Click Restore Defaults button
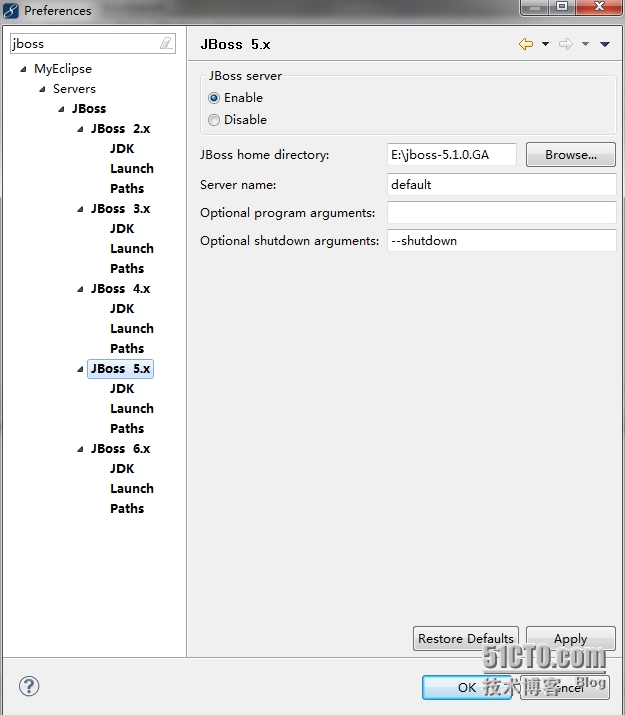This screenshot has height=715, width=625. tap(465, 638)
